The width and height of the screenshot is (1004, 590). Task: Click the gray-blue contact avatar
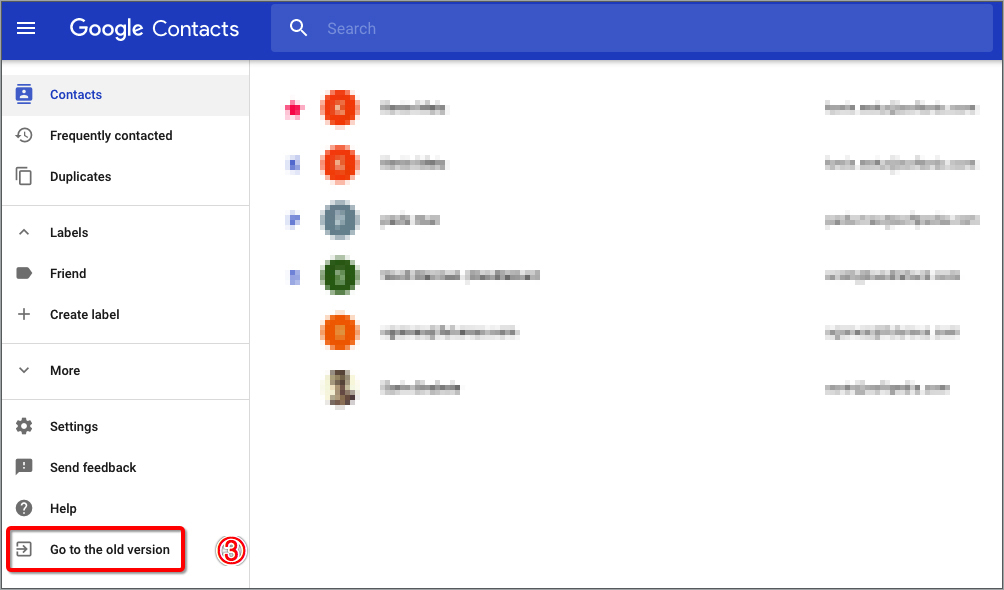coord(340,220)
